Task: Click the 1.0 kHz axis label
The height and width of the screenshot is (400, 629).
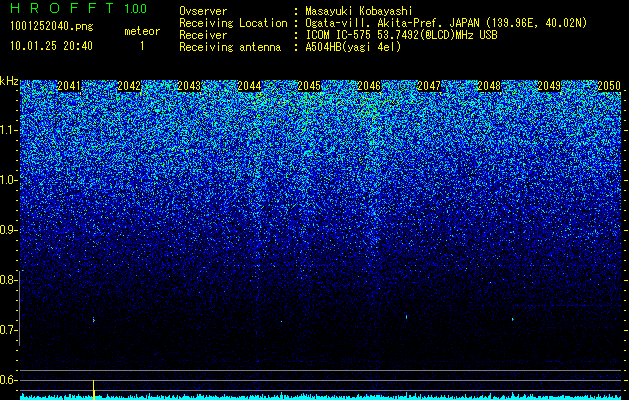Action: pos(9,180)
